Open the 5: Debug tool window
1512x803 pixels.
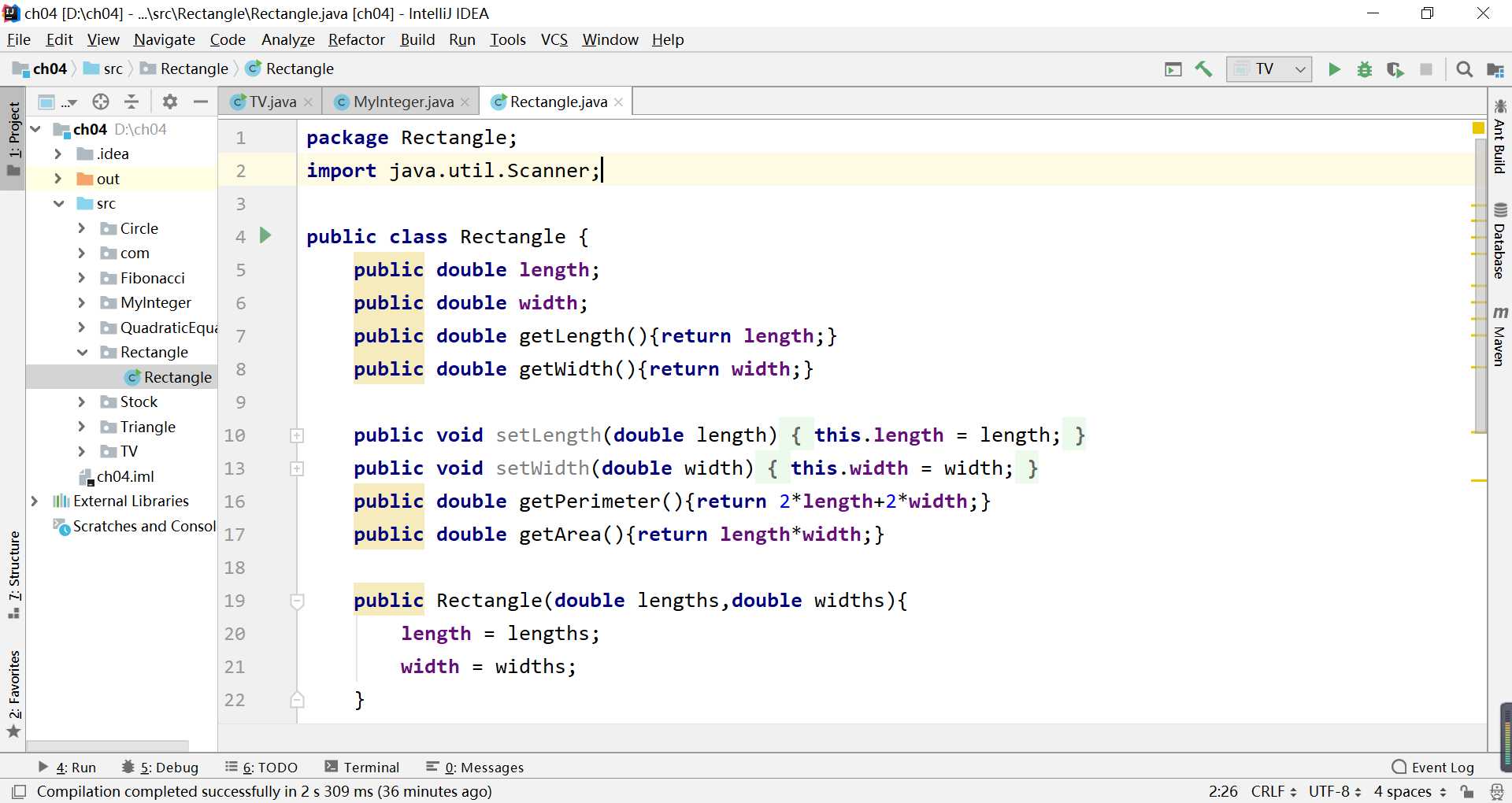click(x=160, y=768)
